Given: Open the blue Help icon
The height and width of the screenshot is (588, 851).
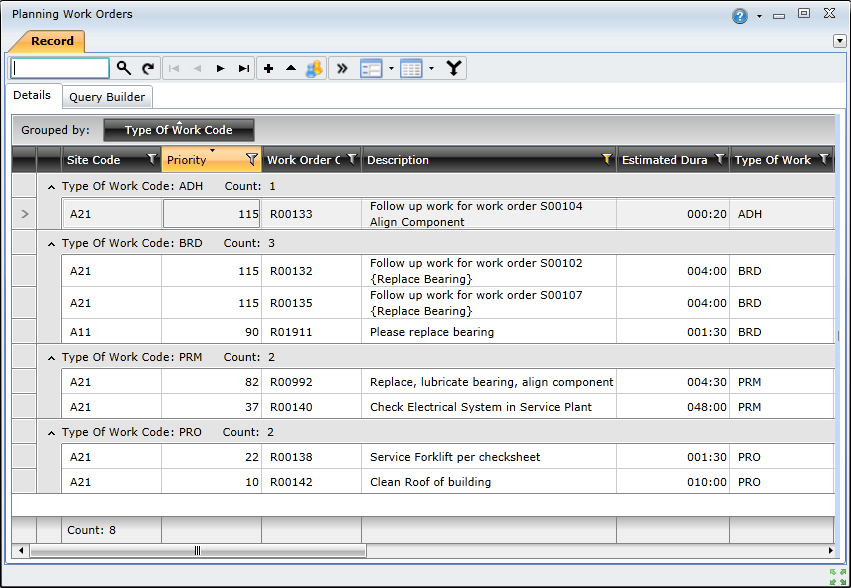Looking at the screenshot, I should point(740,15).
